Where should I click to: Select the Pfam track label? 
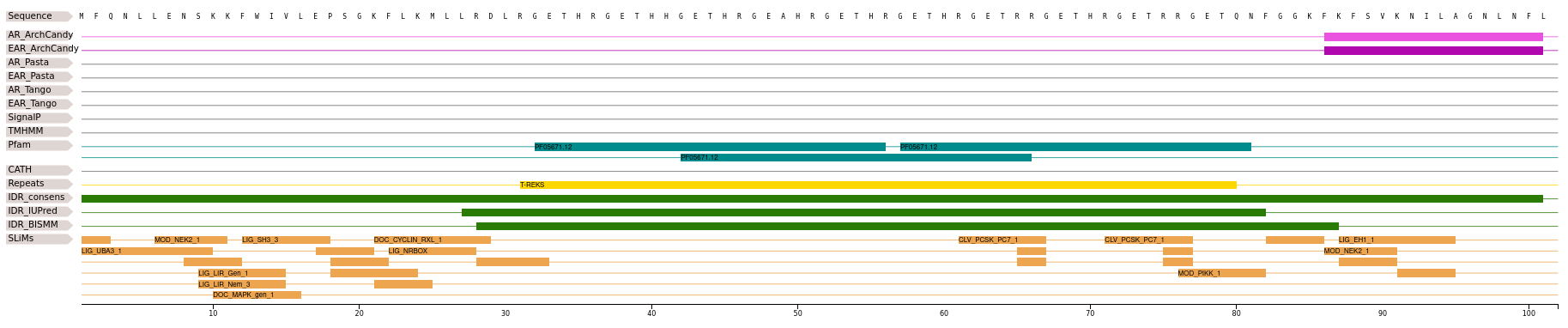(x=39, y=145)
